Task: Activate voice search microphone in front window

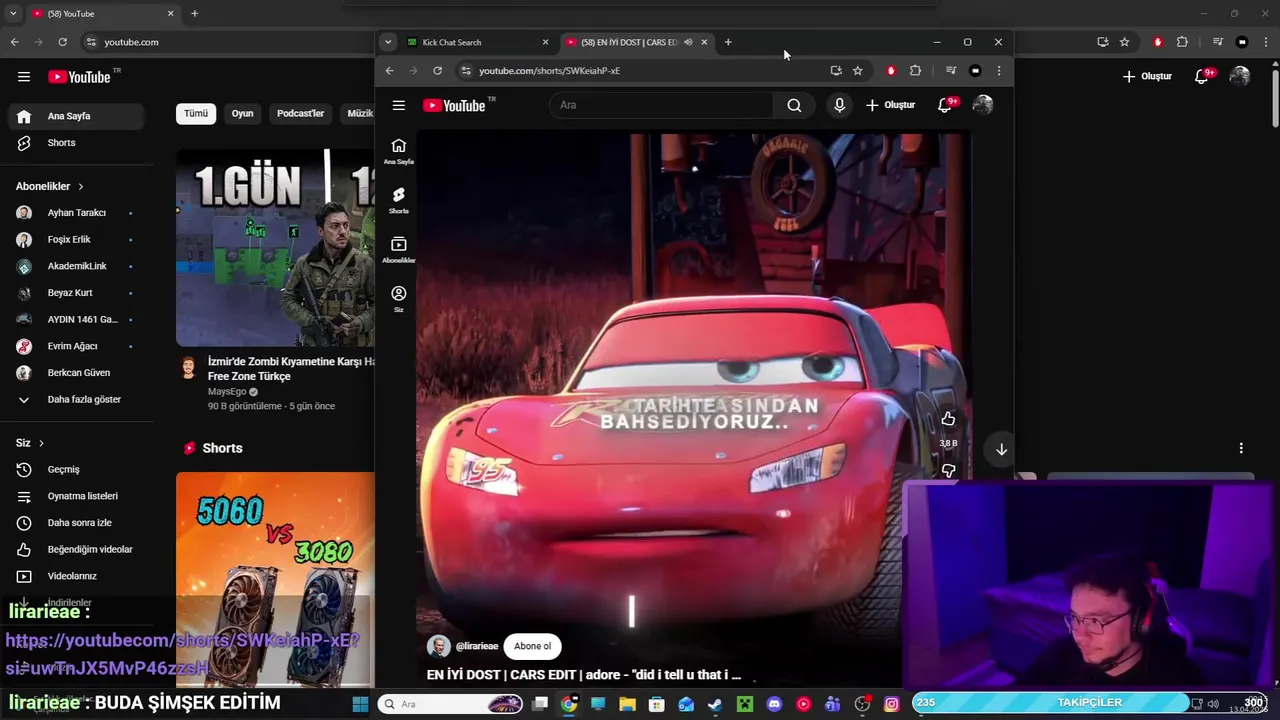Action: tap(839, 105)
